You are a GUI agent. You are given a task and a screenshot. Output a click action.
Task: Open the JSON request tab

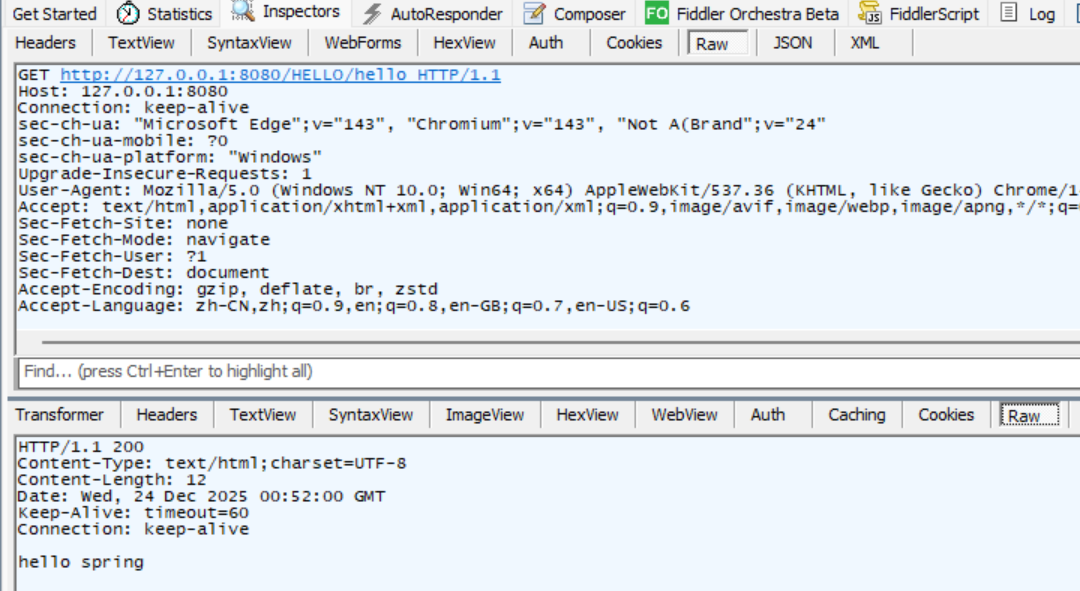pos(792,43)
